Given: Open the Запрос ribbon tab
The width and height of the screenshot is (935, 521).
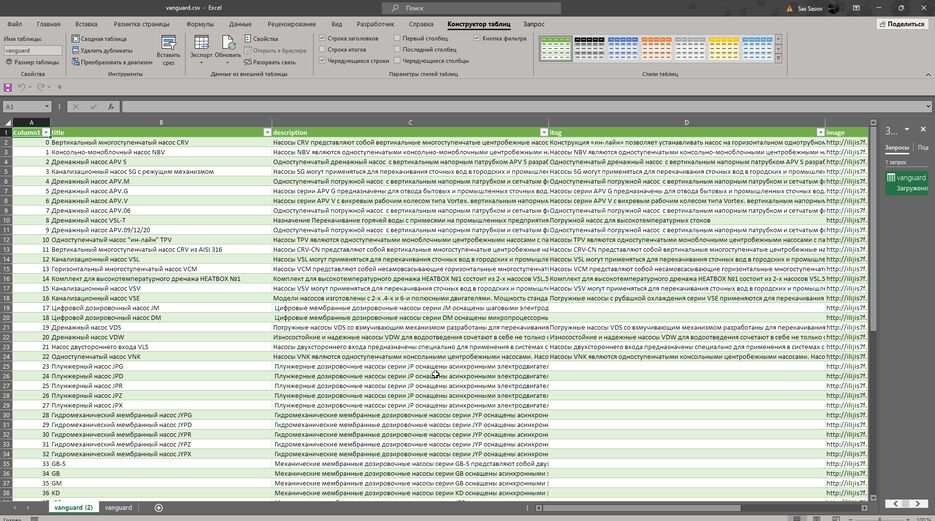Looking at the screenshot, I should (x=534, y=24).
